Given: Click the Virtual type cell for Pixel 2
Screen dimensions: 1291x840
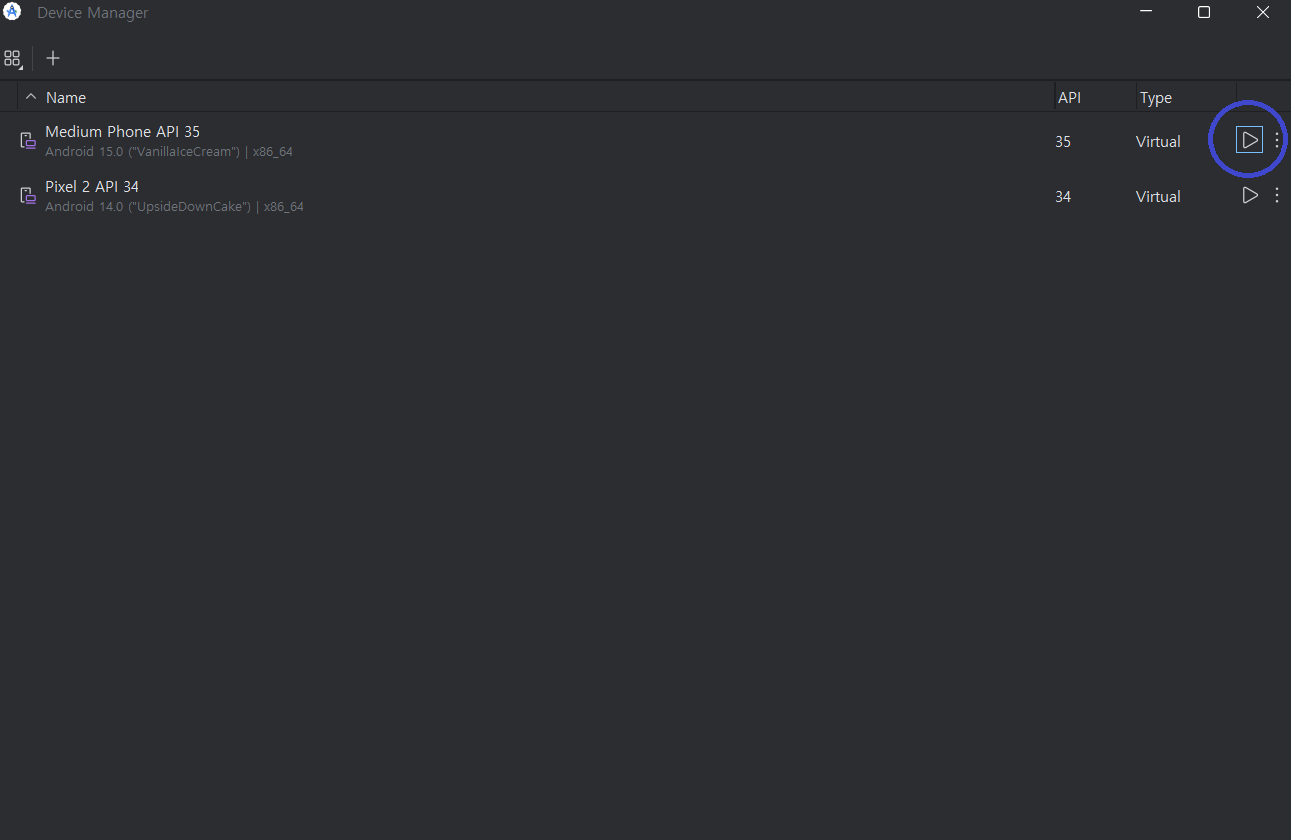Looking at the screenshot, I should click(1158, 197).
